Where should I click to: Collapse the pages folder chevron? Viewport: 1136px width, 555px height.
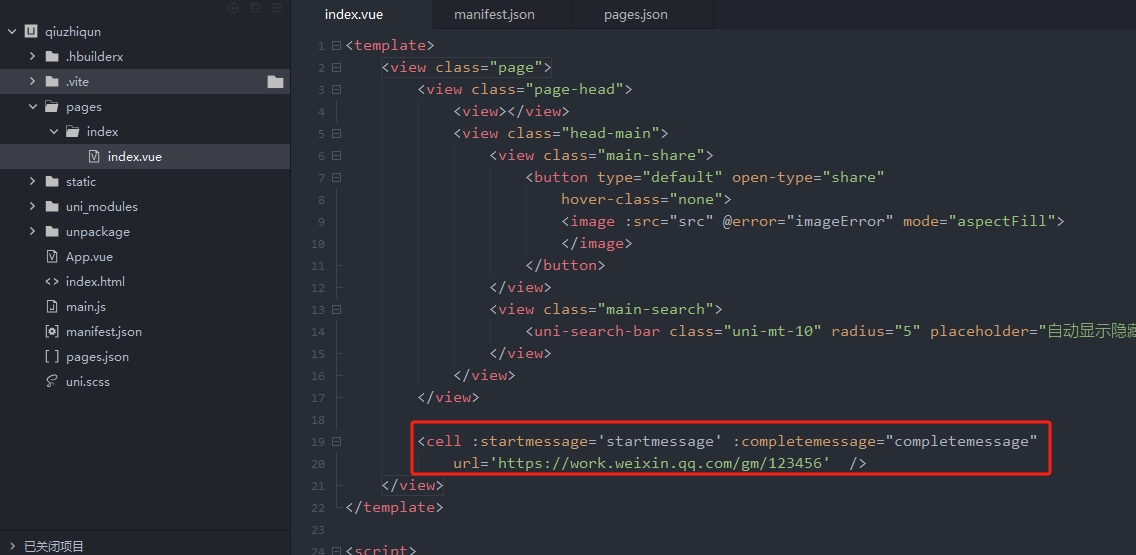pyautogui.click(x=32, y=107)
